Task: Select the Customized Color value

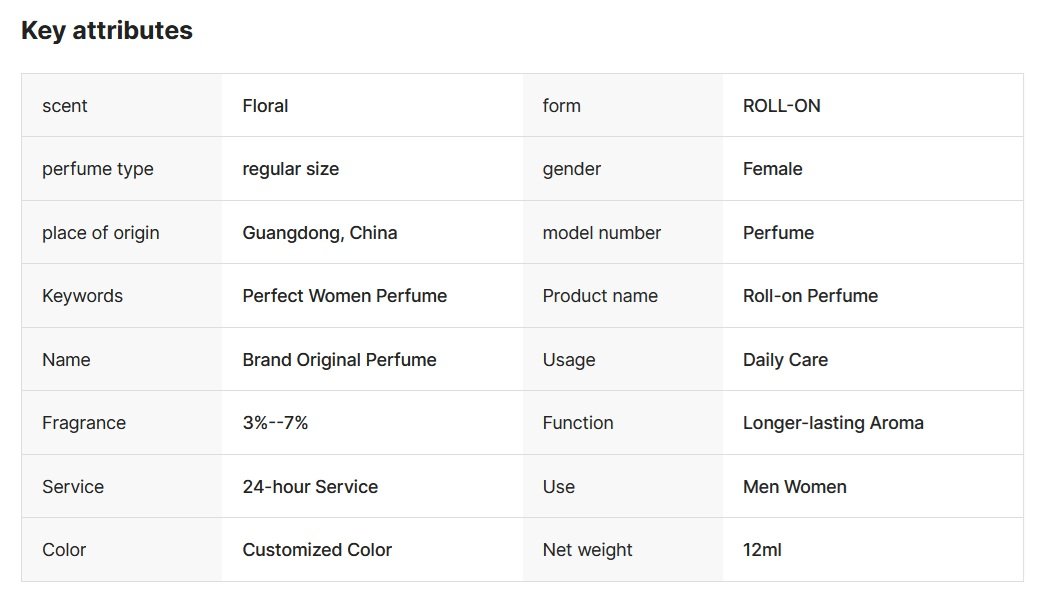Action: click(317, 550)
